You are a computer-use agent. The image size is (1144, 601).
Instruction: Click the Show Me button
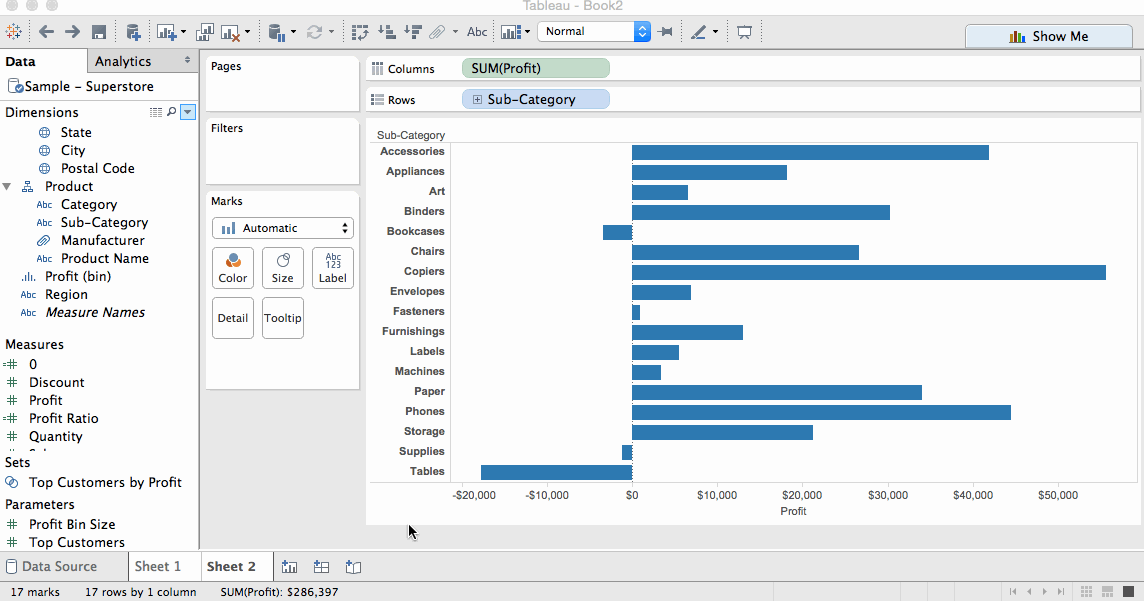point(1048,36)
